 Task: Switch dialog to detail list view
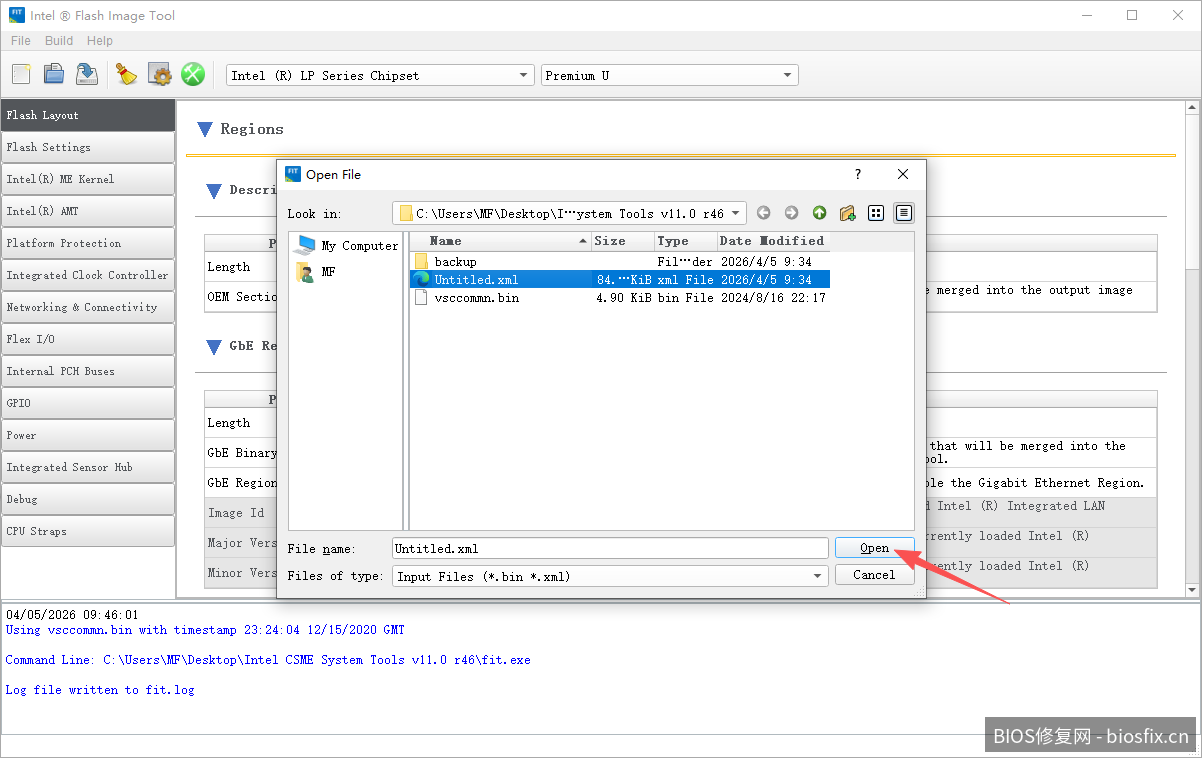pyautogui.click(x=903, y=213)
